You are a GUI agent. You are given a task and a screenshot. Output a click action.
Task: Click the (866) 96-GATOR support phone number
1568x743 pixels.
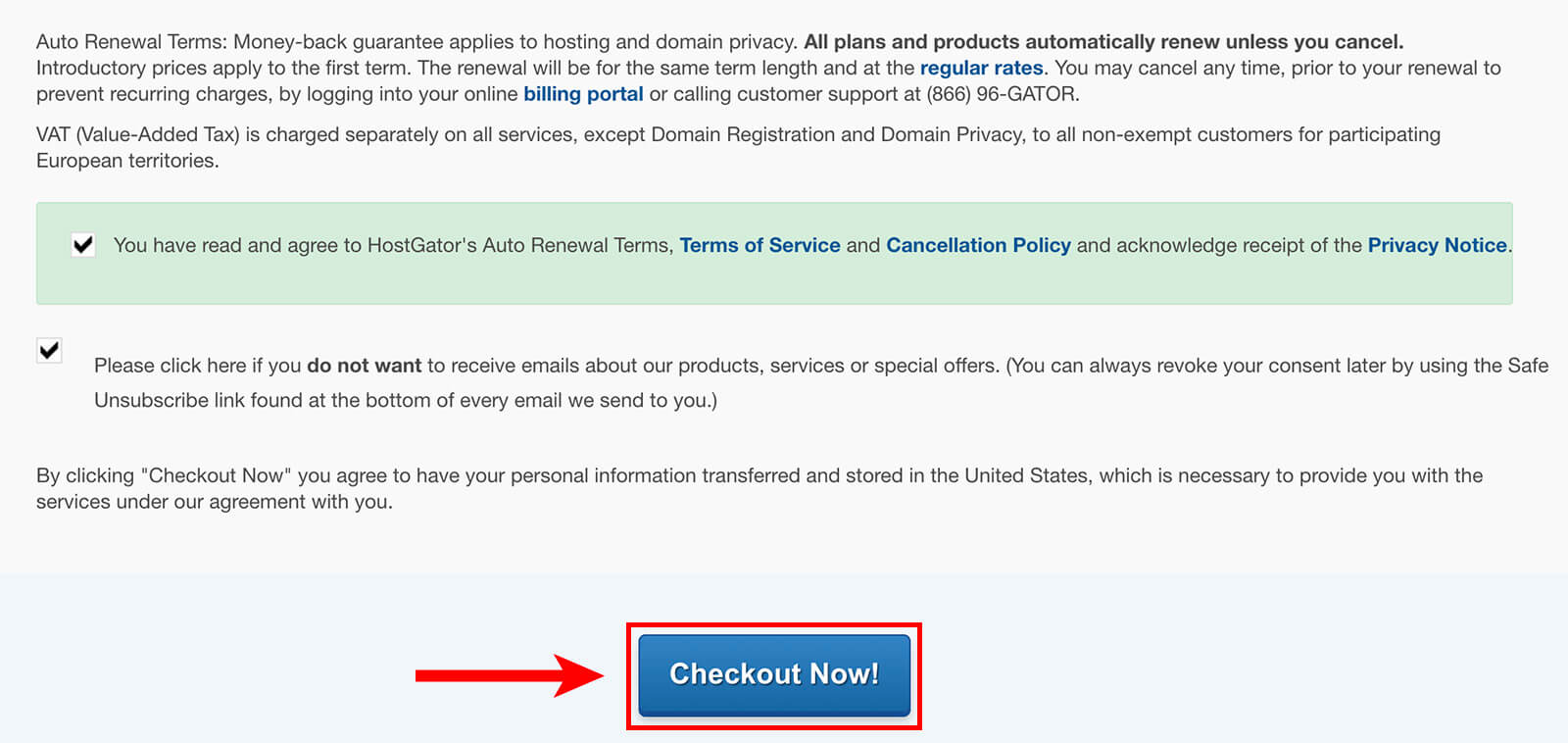[x=1002, y=94]
